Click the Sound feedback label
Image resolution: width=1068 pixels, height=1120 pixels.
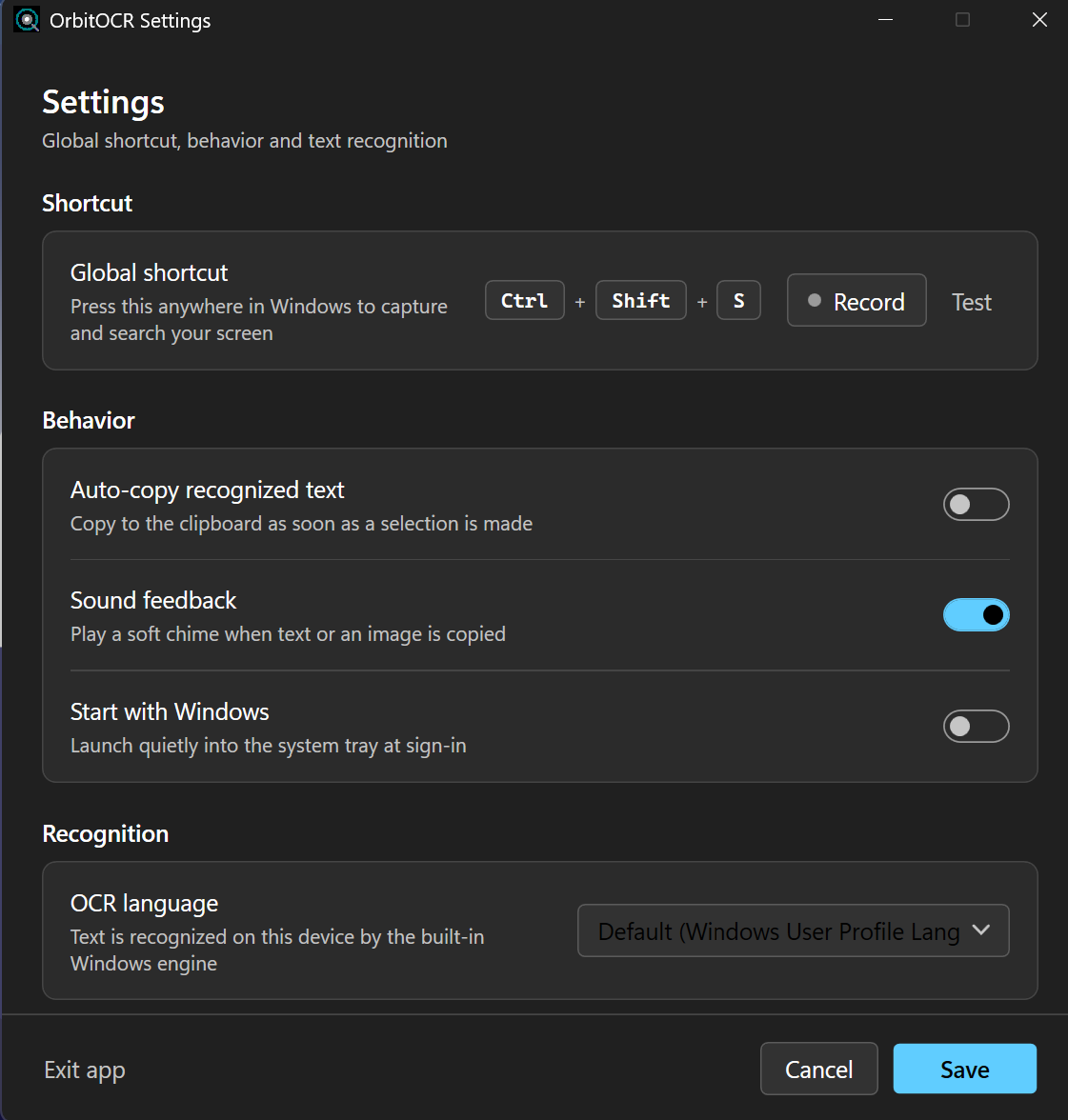(152, 600)
